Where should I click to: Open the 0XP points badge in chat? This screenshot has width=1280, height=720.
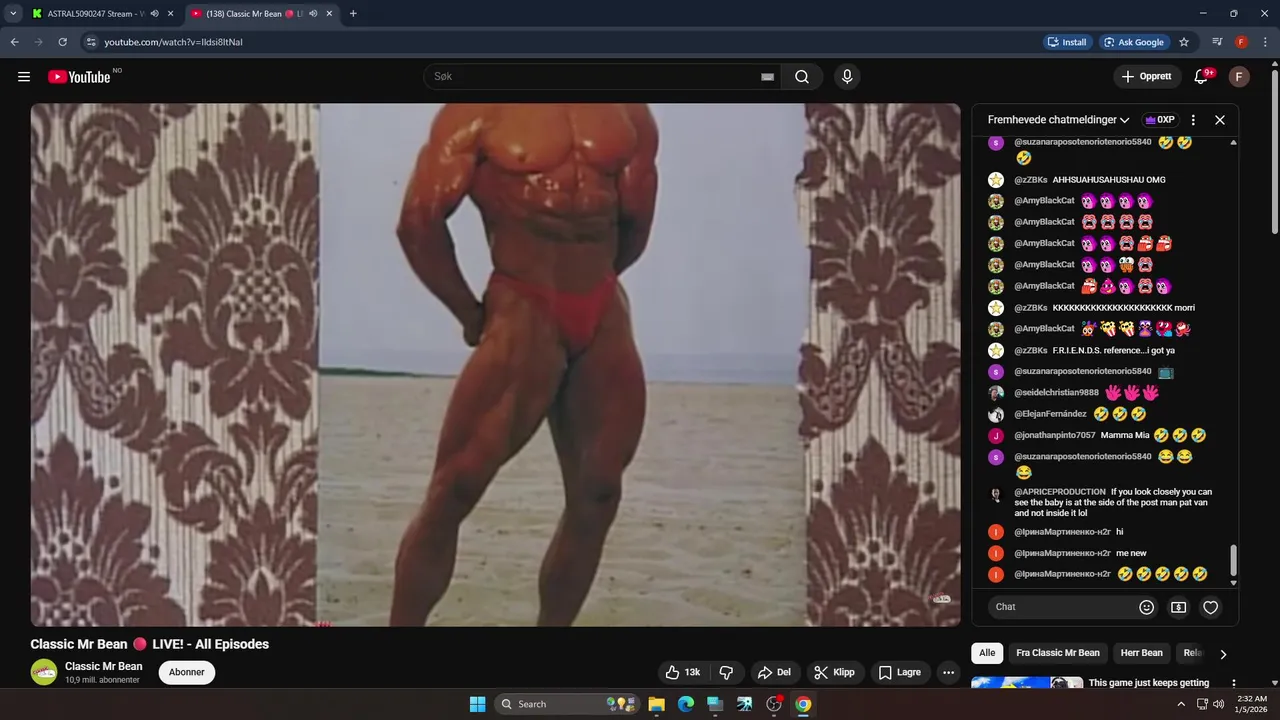coord(1160,120)
